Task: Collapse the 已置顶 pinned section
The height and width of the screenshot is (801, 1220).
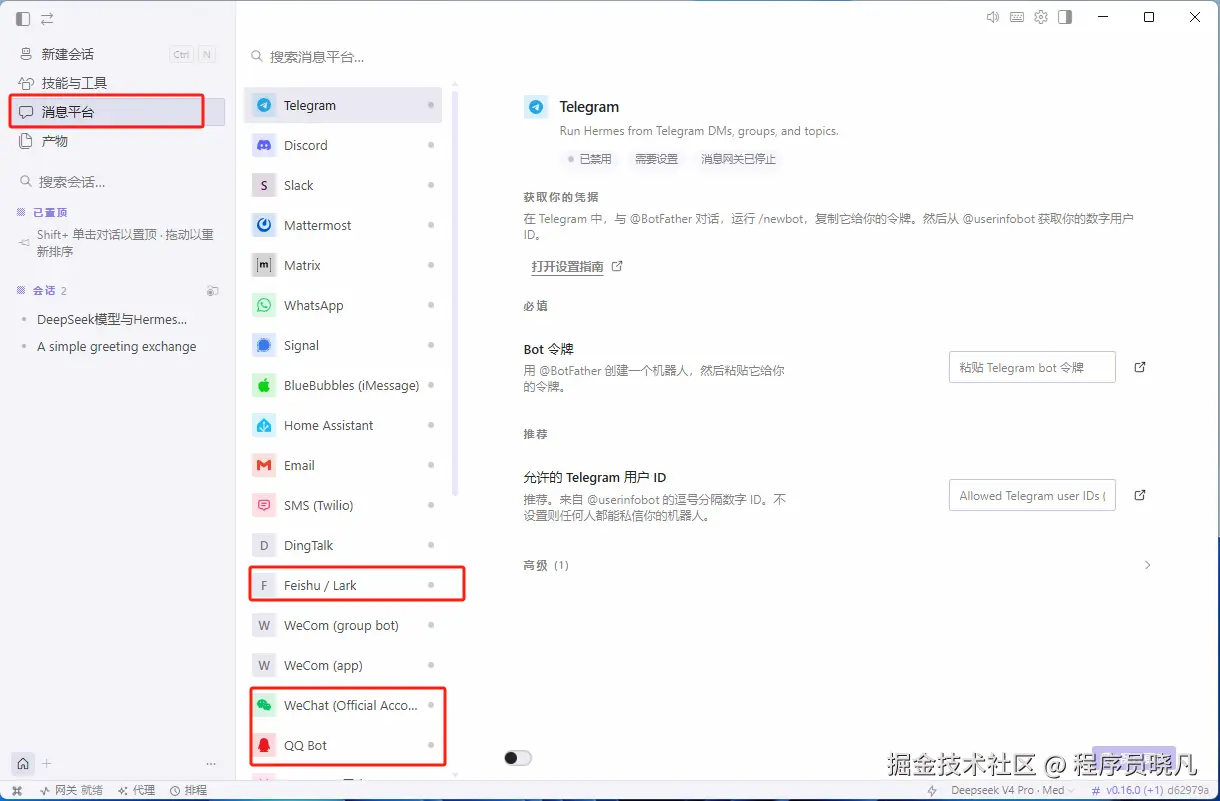Action: 42,213
